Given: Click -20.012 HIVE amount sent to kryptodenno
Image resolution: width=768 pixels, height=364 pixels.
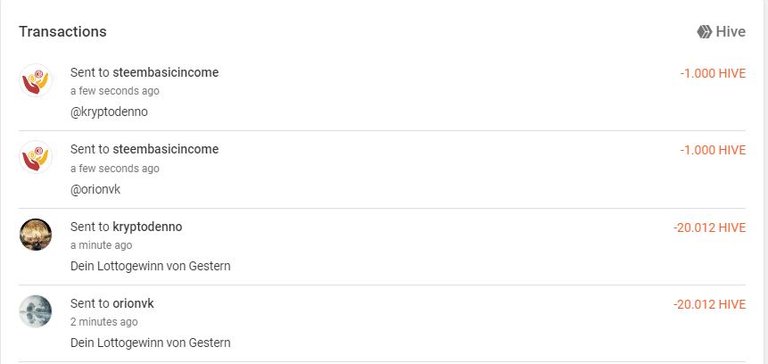Looking at the screenshot, I should click(x=710, y=228).
